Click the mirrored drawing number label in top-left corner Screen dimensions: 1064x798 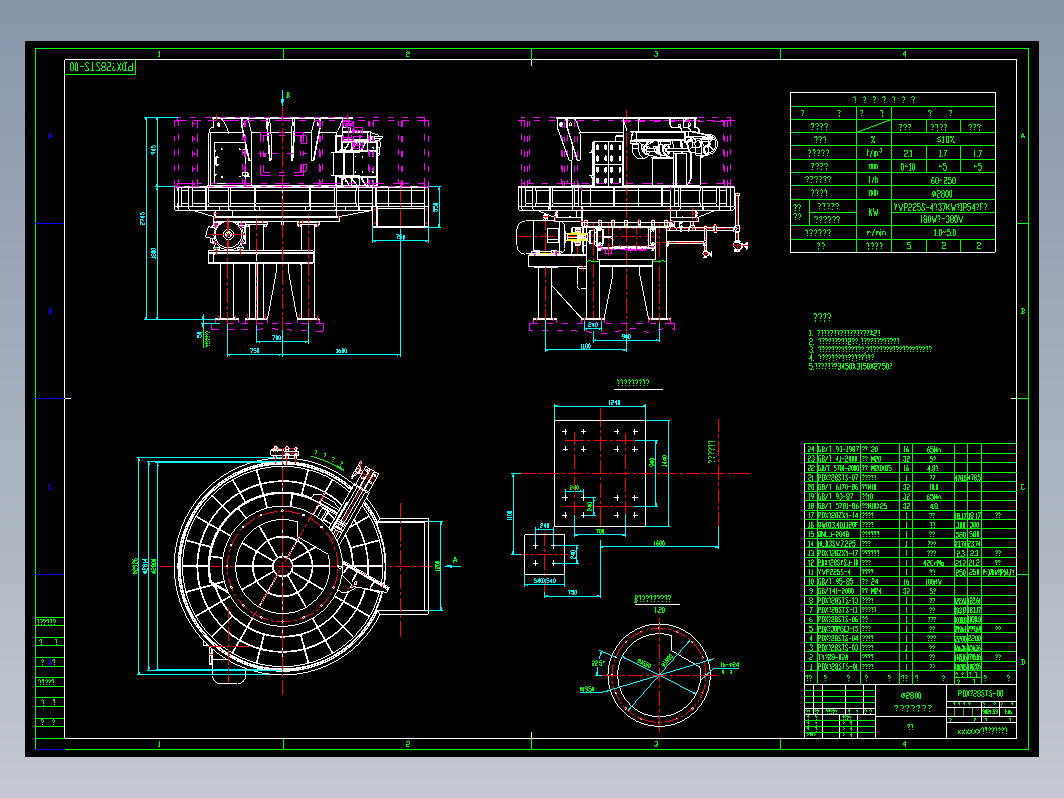[x=101, y=66]
